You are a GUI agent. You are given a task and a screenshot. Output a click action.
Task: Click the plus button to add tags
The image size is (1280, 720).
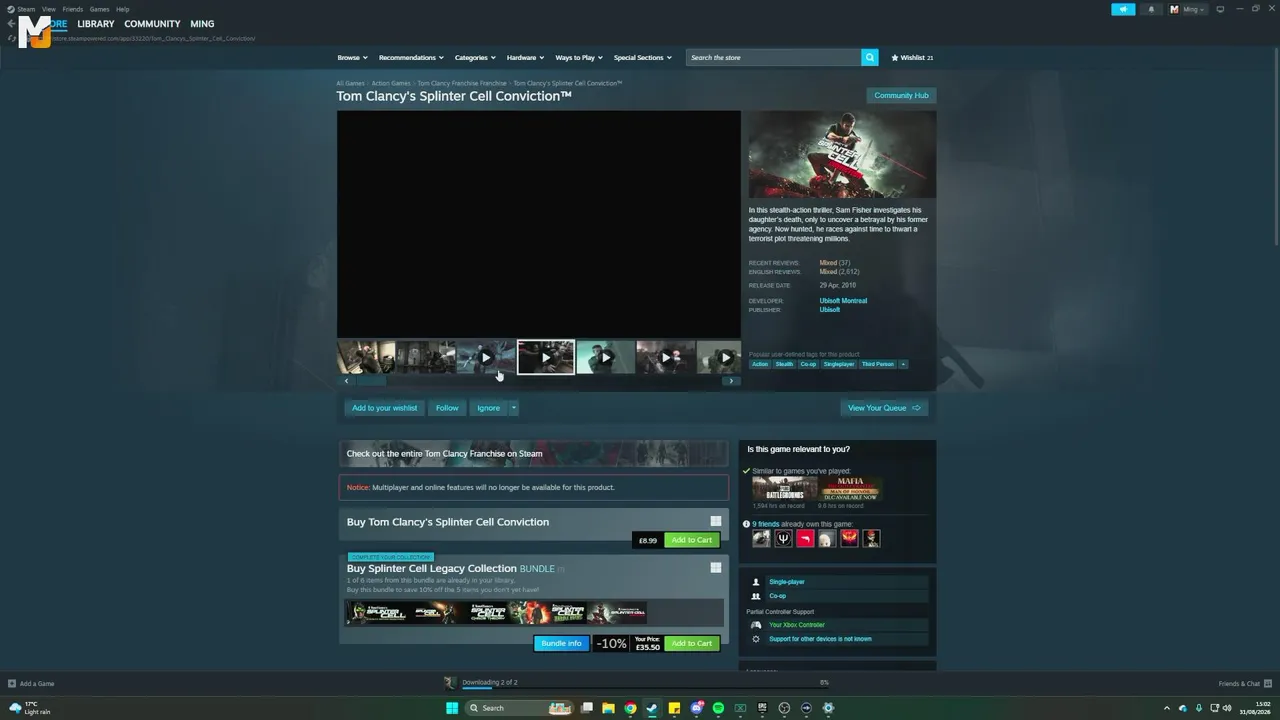click(x=903, y=364)
